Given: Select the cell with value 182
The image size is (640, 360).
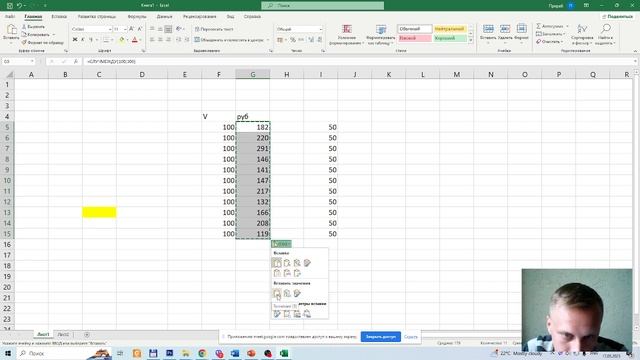Looking at the screenshot, I should pyautogui.click(x=253, y=127).
